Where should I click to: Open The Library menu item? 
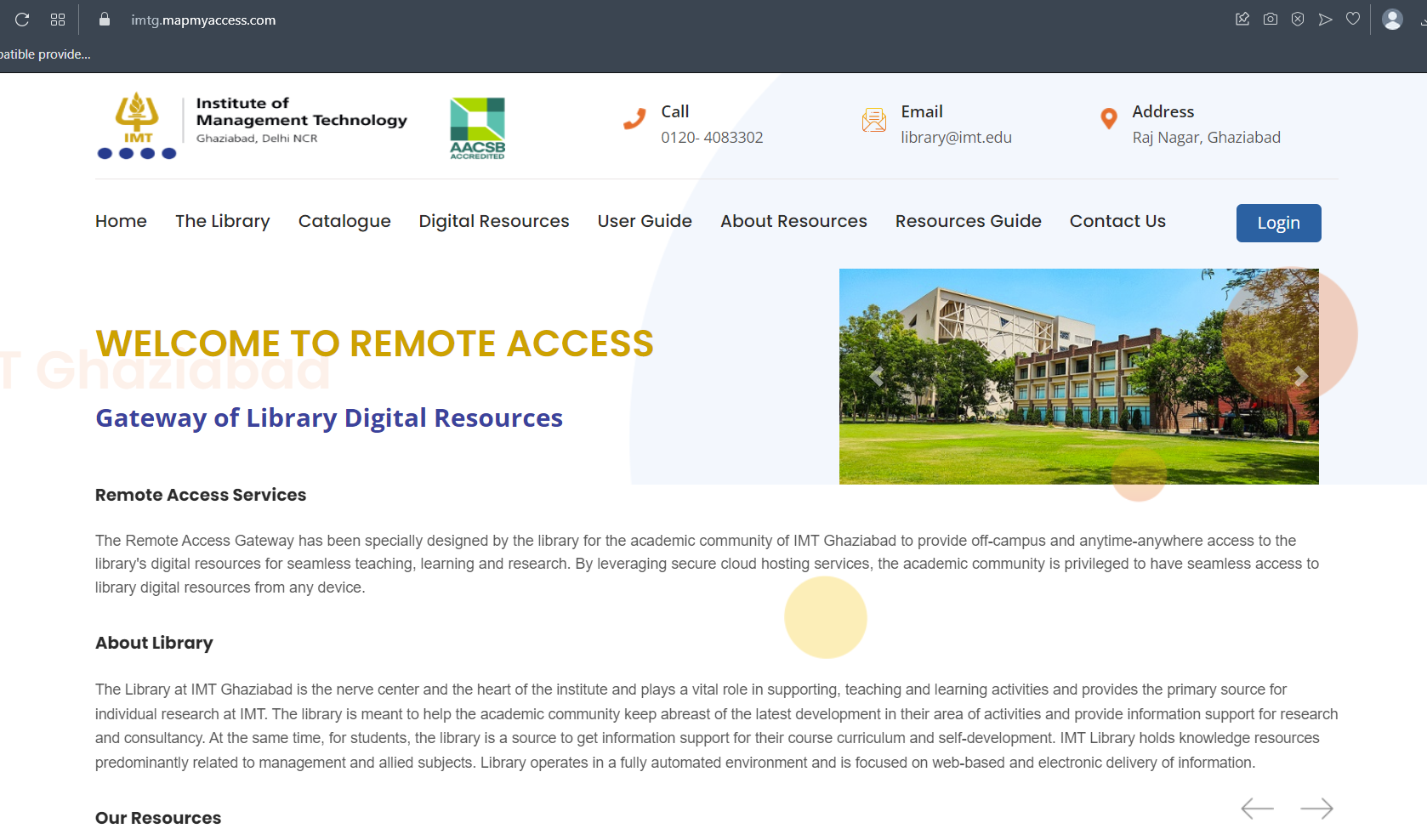click(223, 221)
